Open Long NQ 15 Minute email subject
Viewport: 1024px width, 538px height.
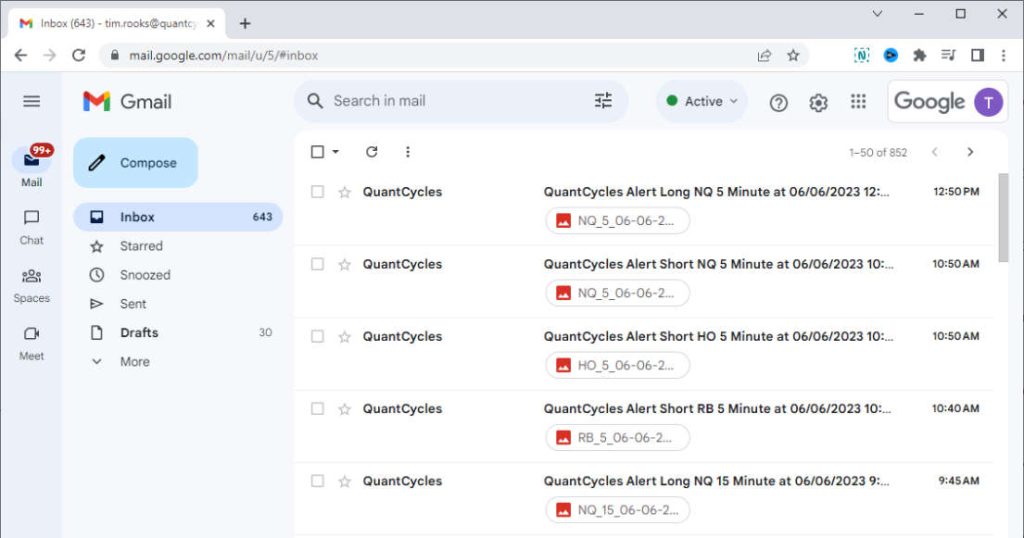pos(716,481)
